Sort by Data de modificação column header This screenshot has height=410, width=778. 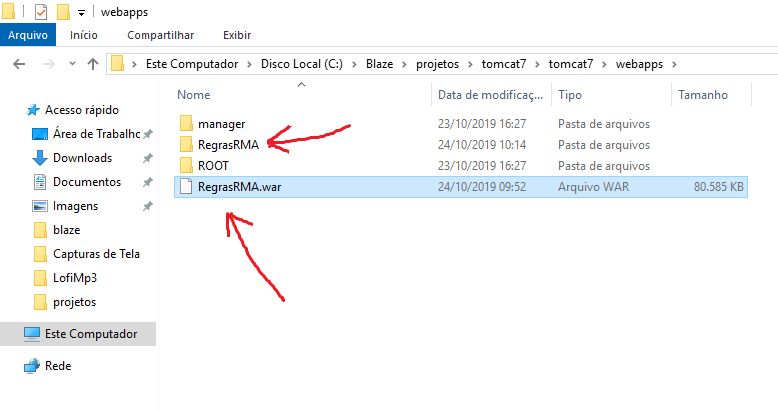pyautogui.click(x=492, y=95)
